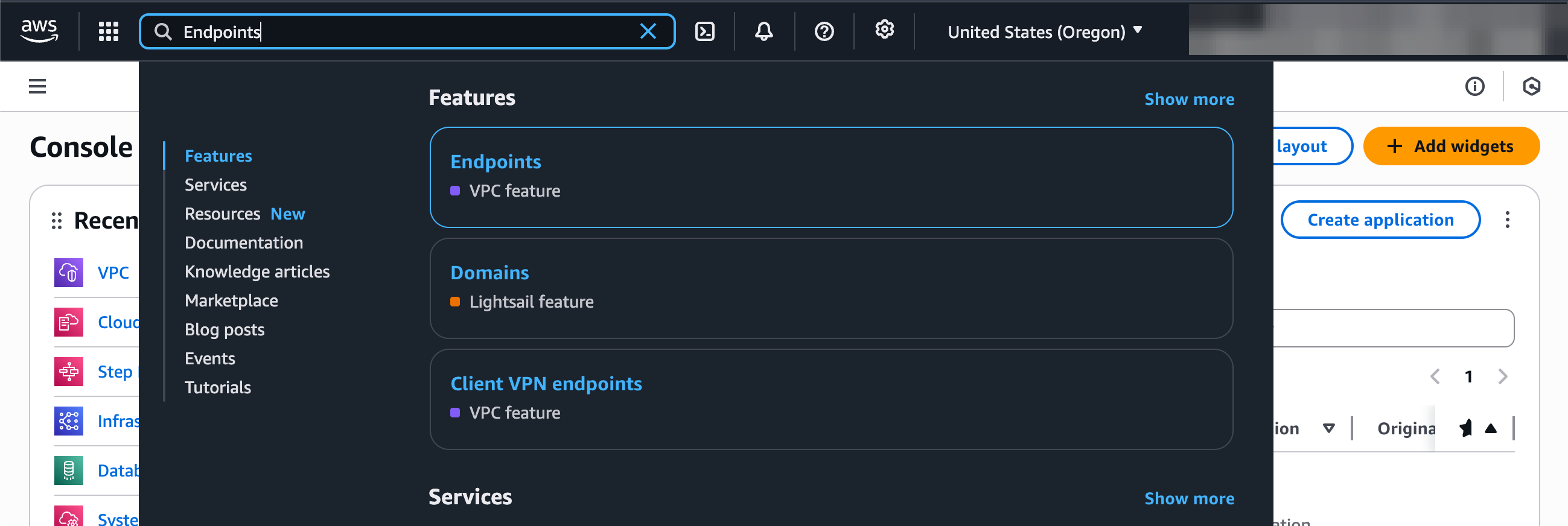This screenshot has width=1568, height=526.
Task: Click the Recently visited drag handle
Action: 57,221
